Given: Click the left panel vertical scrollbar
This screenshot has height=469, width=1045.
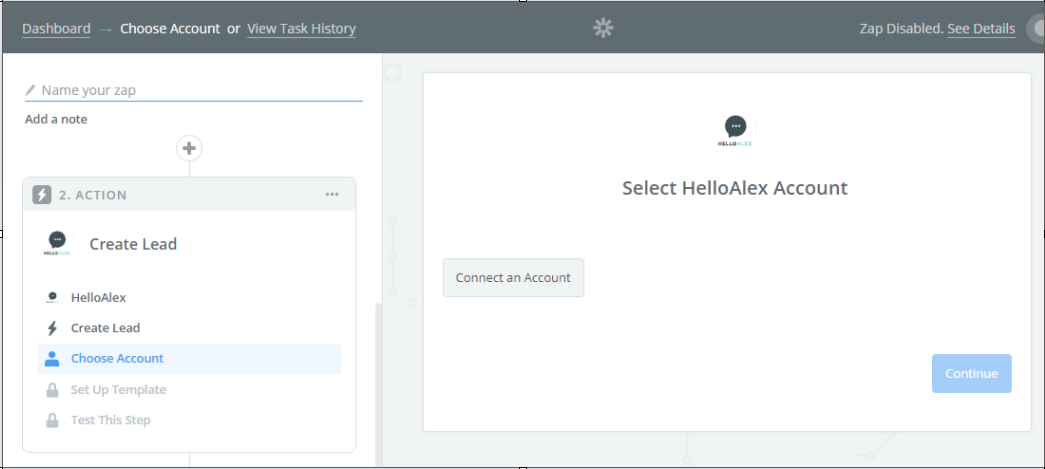Looking at the screenshot, I should pyautogui.click(x=379, y=384).
